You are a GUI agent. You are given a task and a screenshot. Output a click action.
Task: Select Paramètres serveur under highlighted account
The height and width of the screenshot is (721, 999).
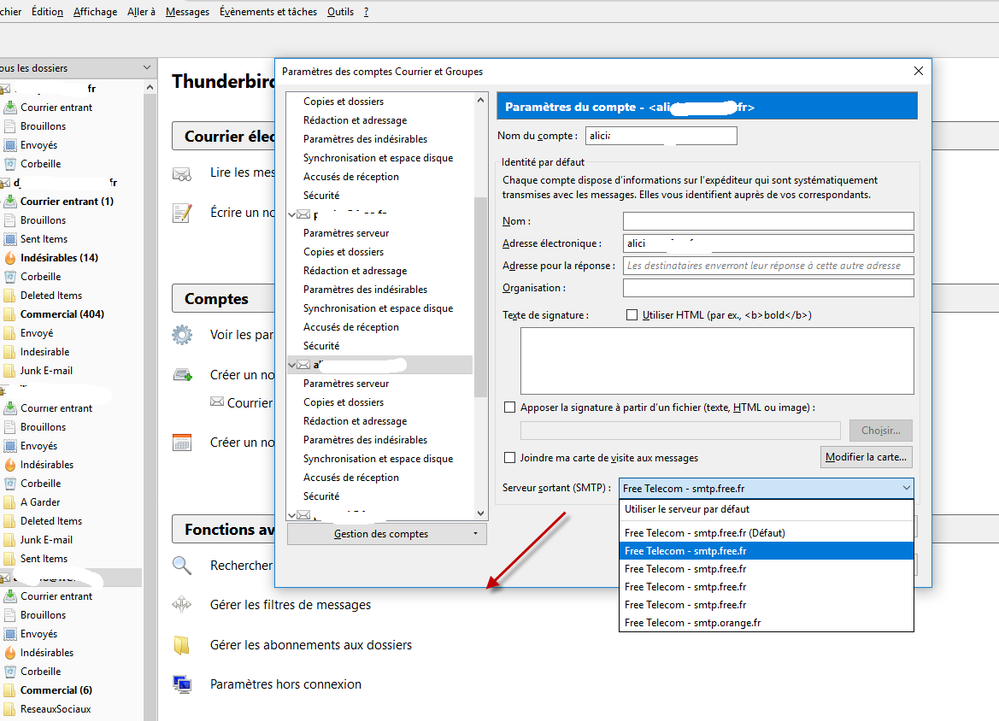(x=346, y=383)
